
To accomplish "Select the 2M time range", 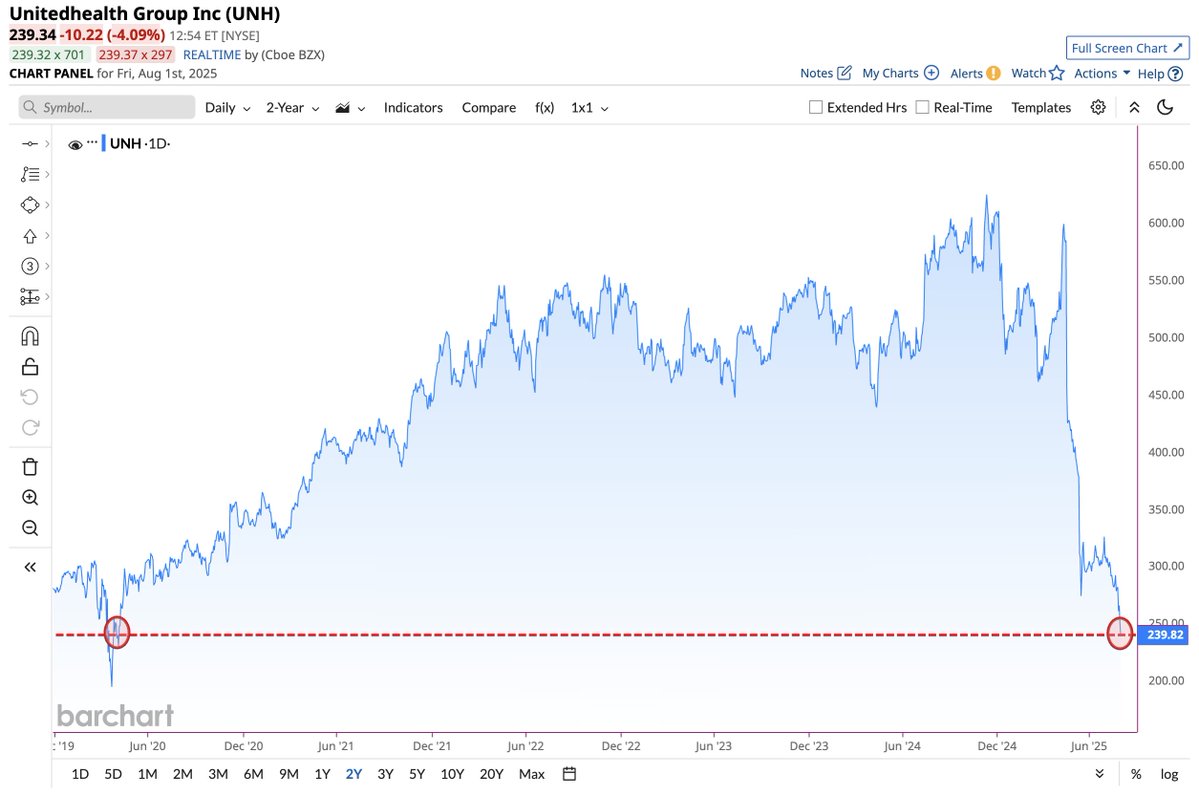I will 183,775.
